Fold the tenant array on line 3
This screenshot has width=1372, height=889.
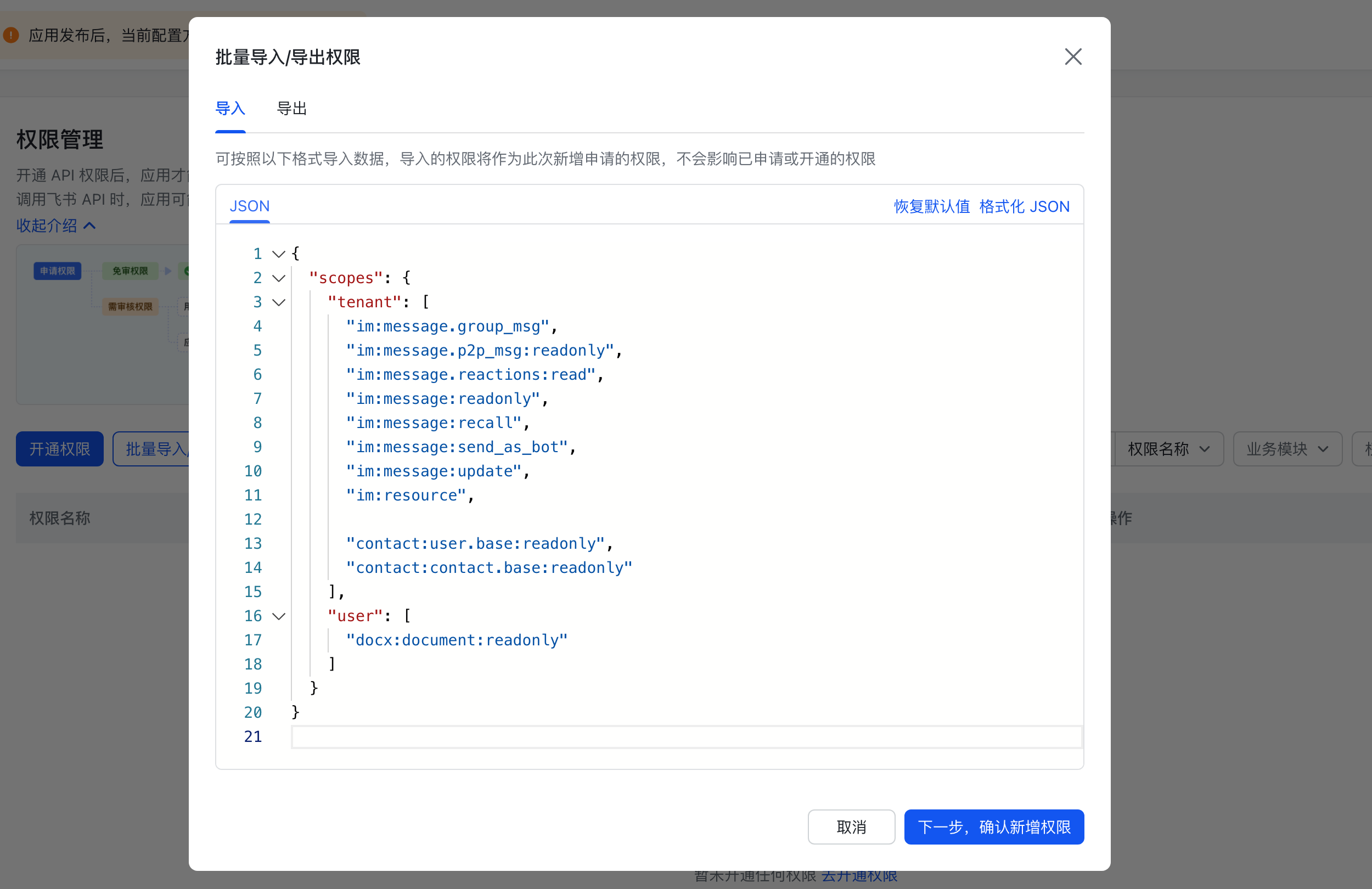click(x=279, y=303)
